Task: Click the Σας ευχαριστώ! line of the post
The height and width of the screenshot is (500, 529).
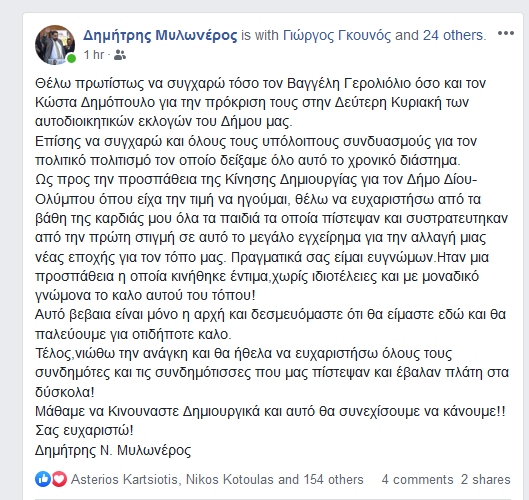Action: 84,430
